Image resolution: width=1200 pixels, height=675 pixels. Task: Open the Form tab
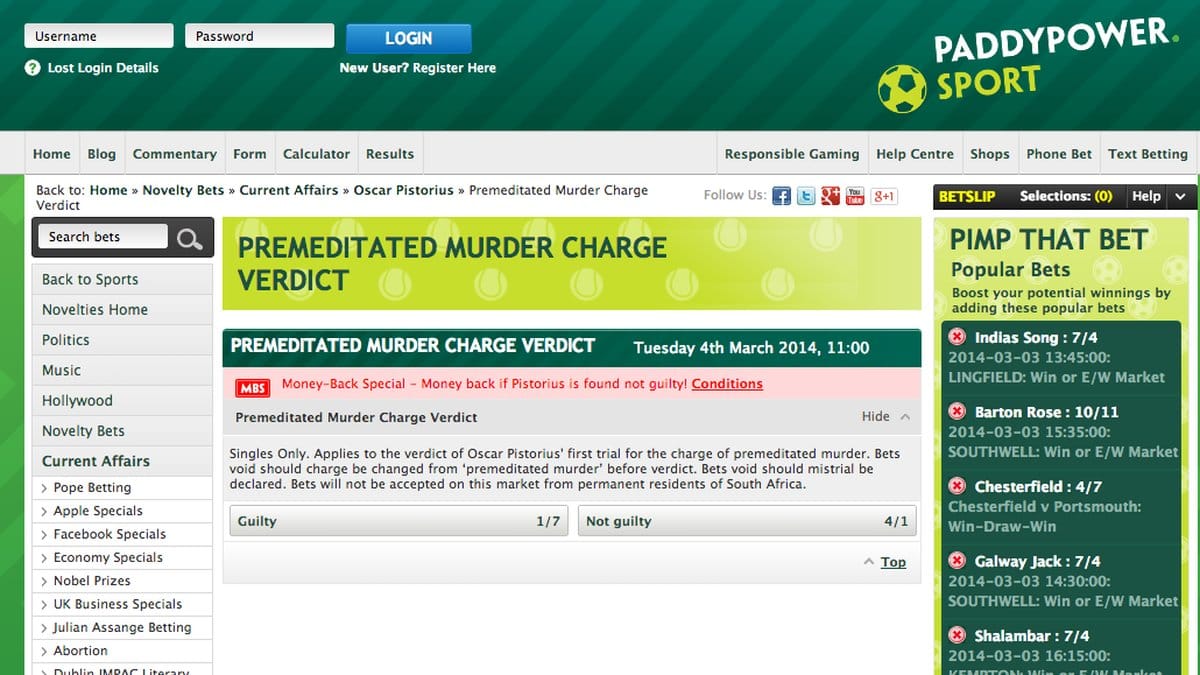pyautogui.click(x=250, y=154)
